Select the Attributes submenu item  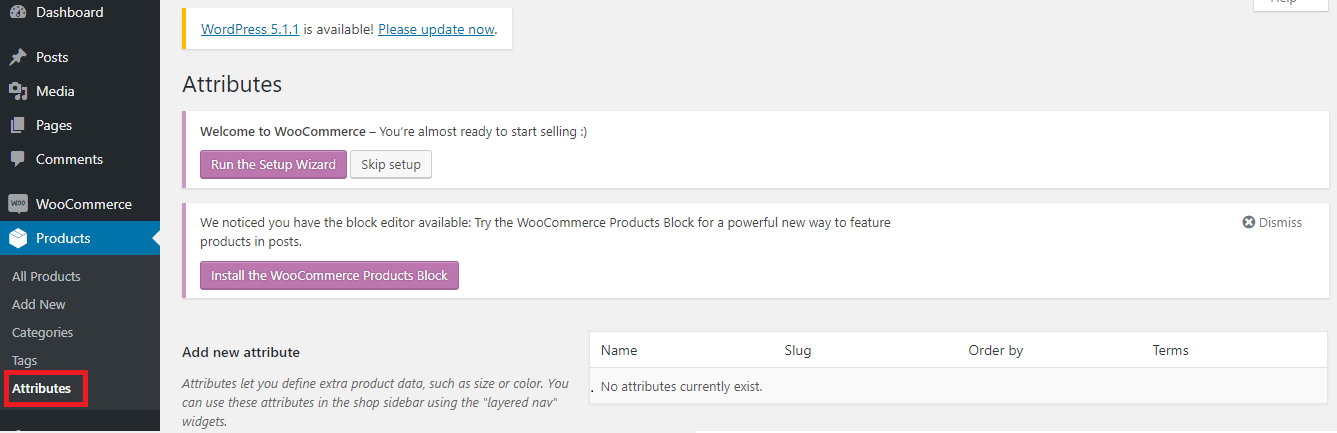click(x=42, y=388)
